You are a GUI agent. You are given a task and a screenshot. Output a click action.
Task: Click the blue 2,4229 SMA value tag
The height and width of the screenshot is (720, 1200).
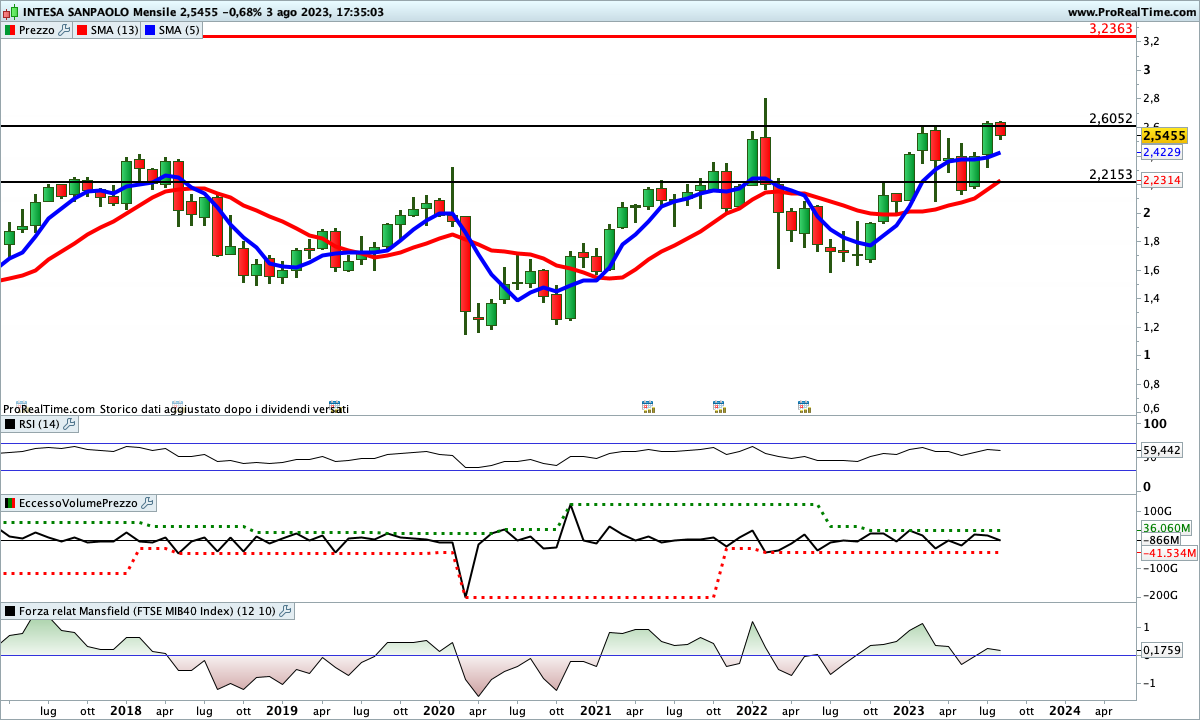click(x=1162, y=152)
